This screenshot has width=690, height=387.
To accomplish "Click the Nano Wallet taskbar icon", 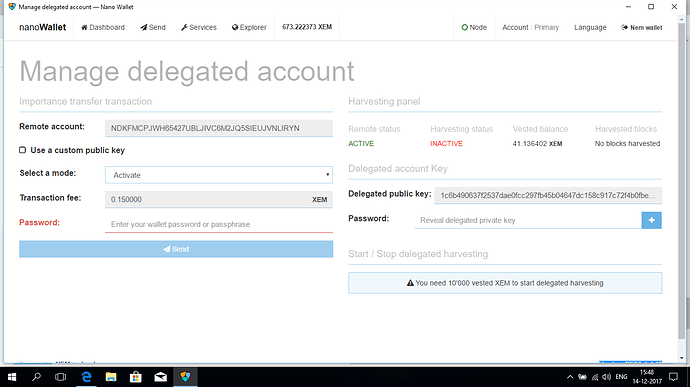I will [x=185, y=377].
